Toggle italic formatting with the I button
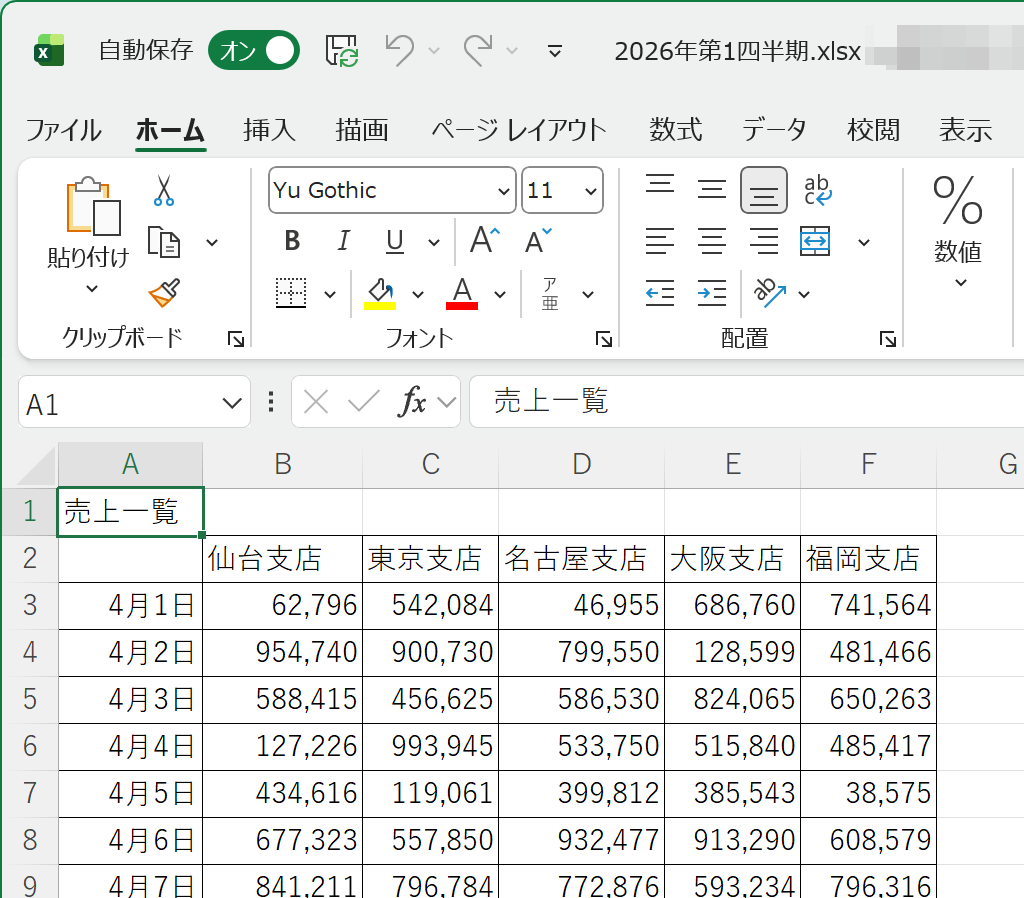 coord(343,241)
